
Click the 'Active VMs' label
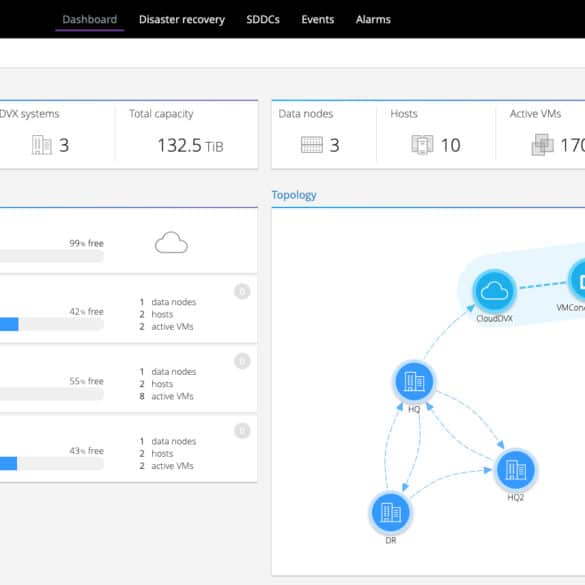click(535, 113)
